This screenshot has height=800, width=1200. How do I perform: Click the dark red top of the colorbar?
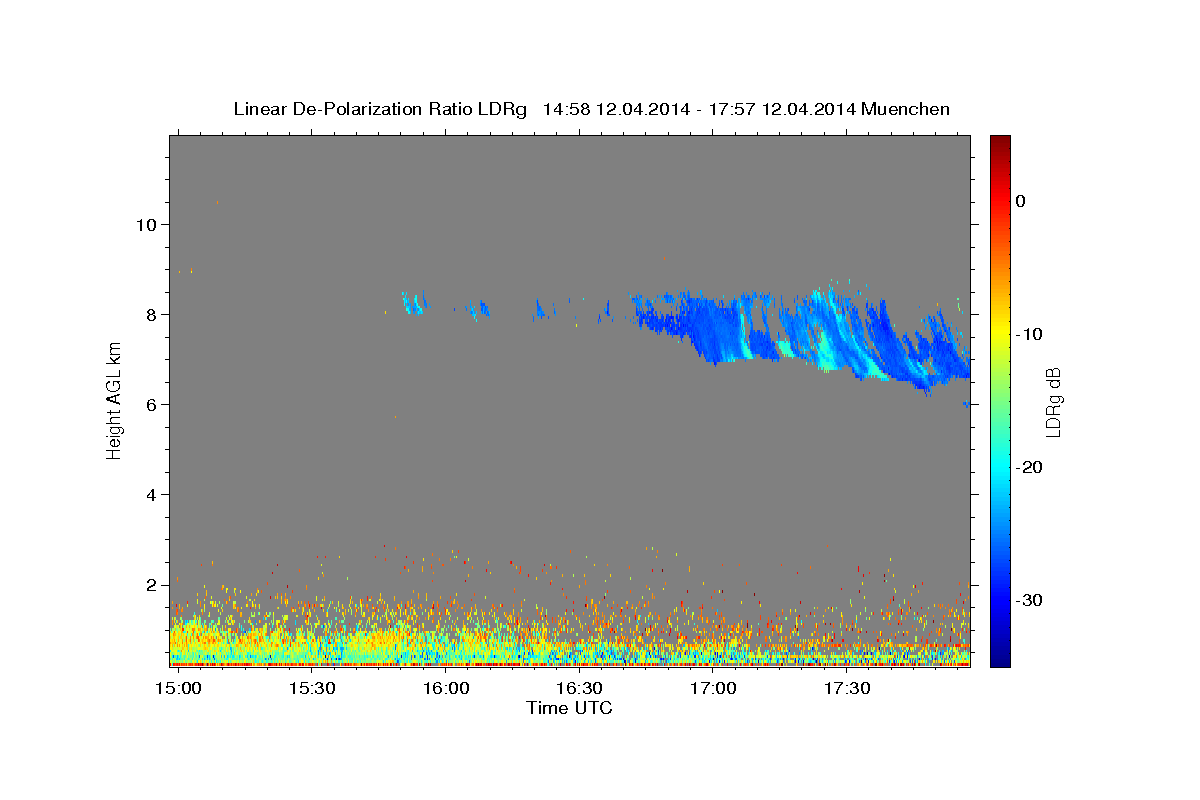[x=1000, y=143]
